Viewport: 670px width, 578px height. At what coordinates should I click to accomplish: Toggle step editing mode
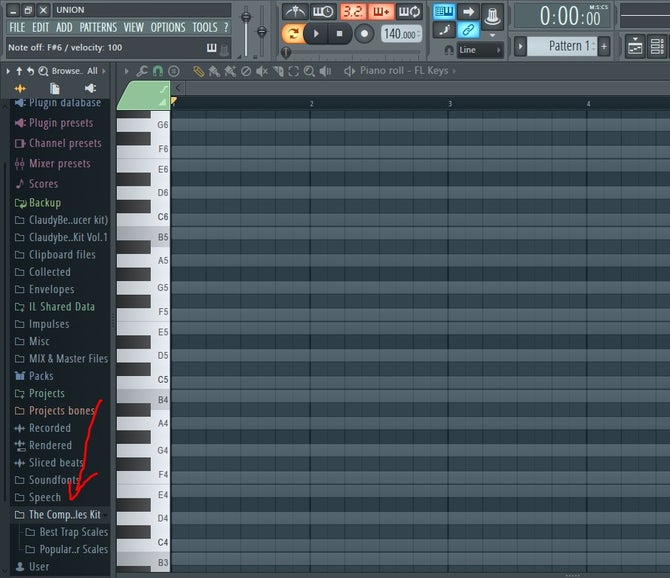pos(444,30)
